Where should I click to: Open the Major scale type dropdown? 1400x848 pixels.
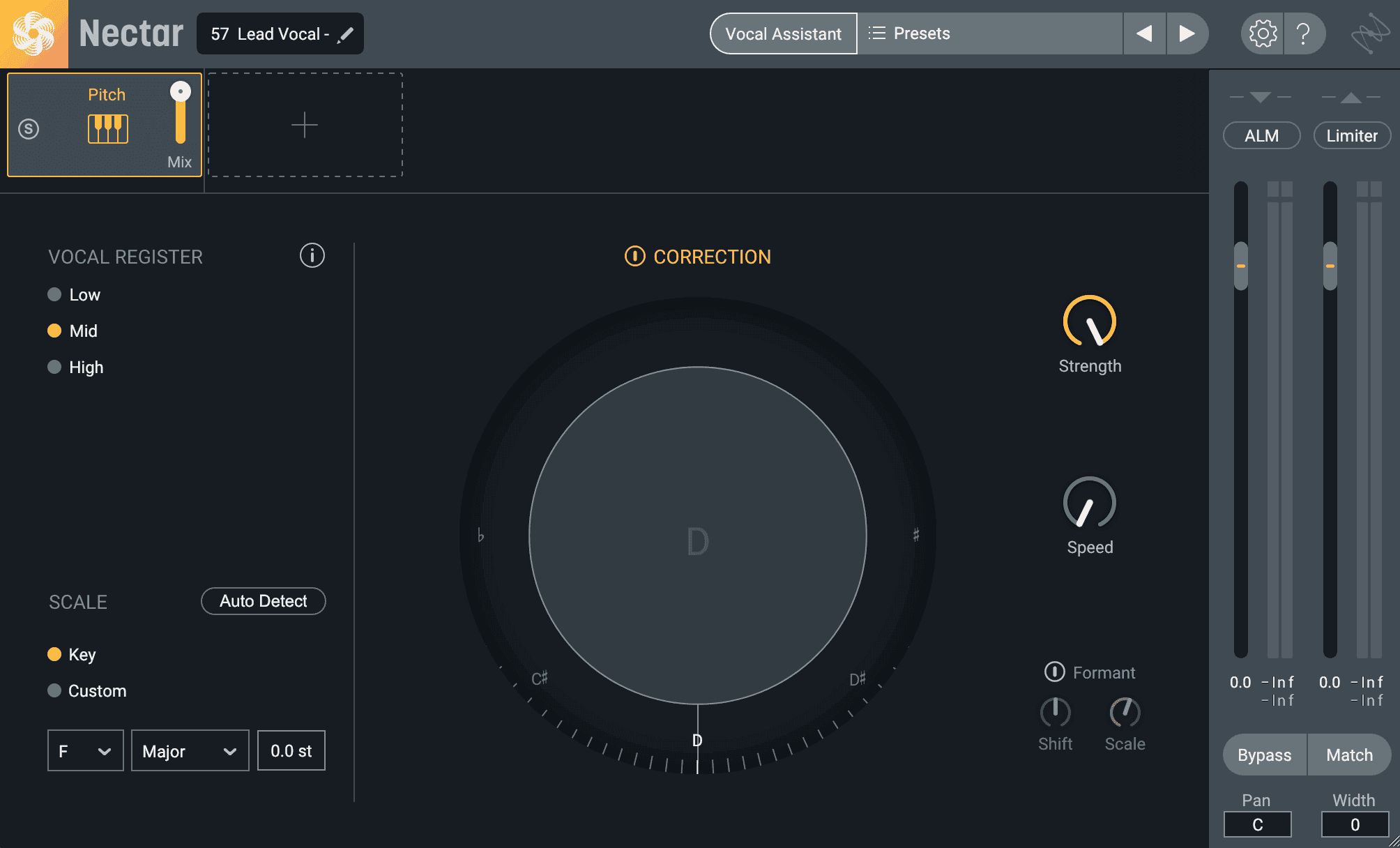(190, 751)
